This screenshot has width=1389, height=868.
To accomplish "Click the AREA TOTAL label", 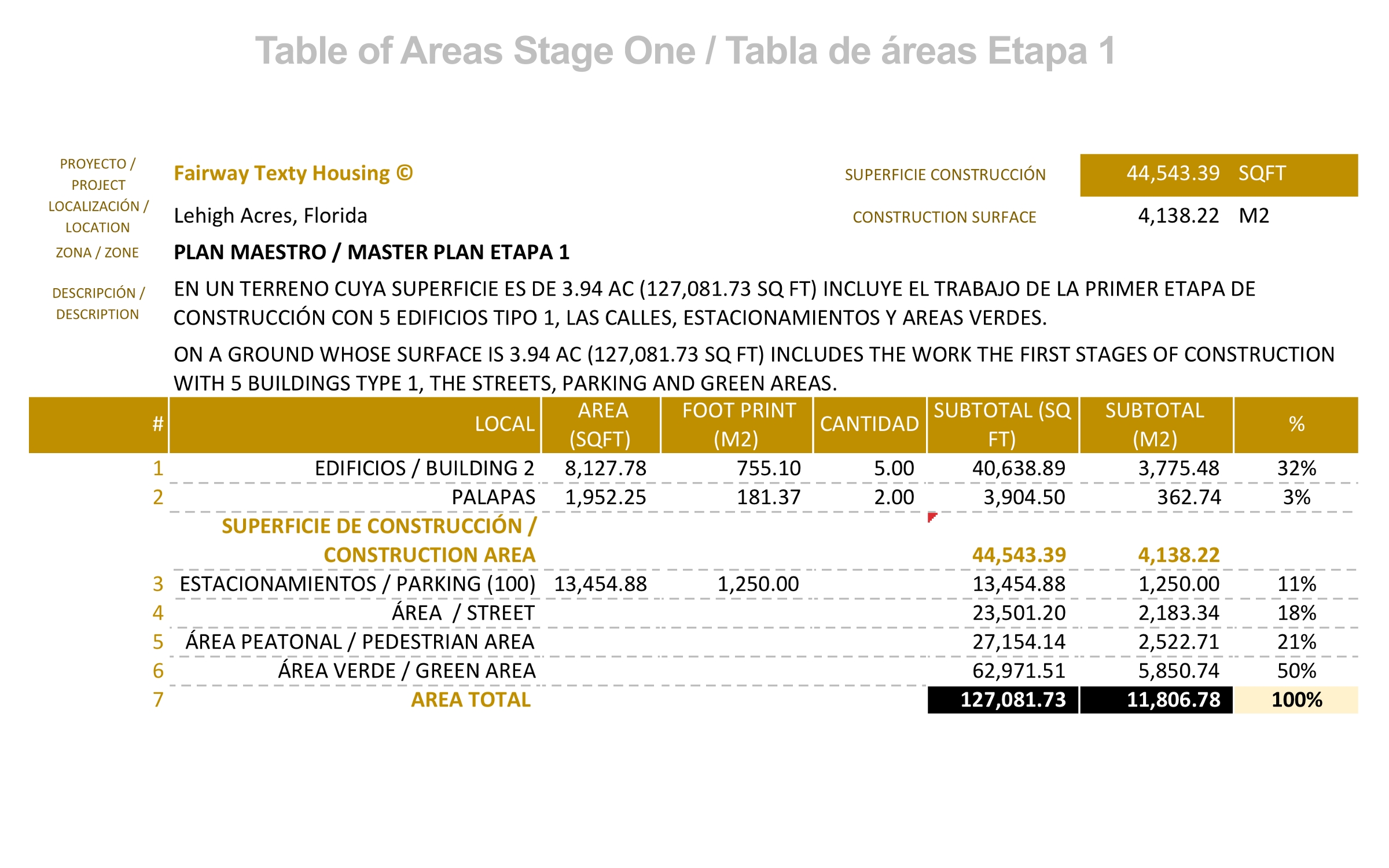I will click(471, 700).
